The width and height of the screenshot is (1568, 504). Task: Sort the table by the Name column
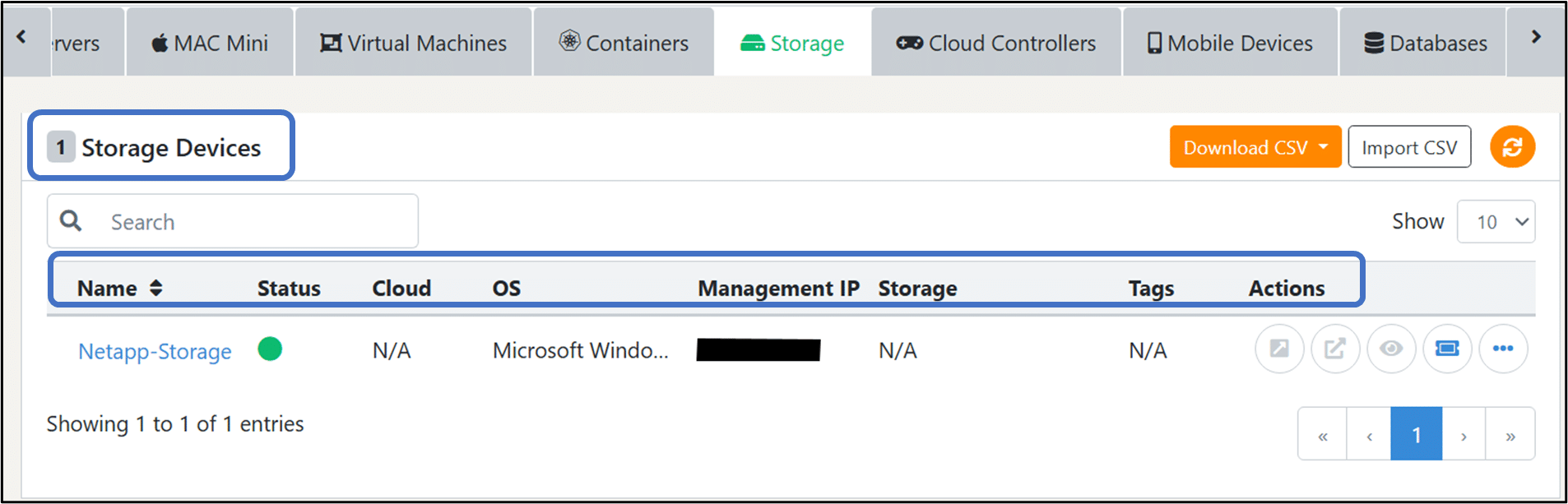pos(120,288)
